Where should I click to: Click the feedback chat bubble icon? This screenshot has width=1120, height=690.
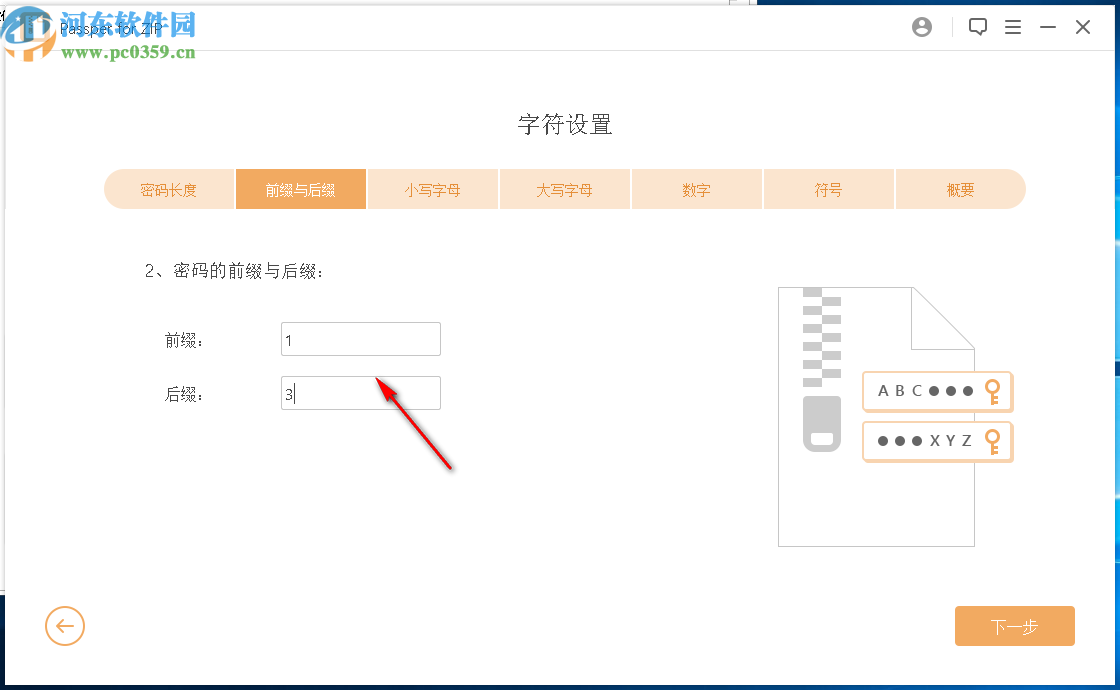click(977, 27)
